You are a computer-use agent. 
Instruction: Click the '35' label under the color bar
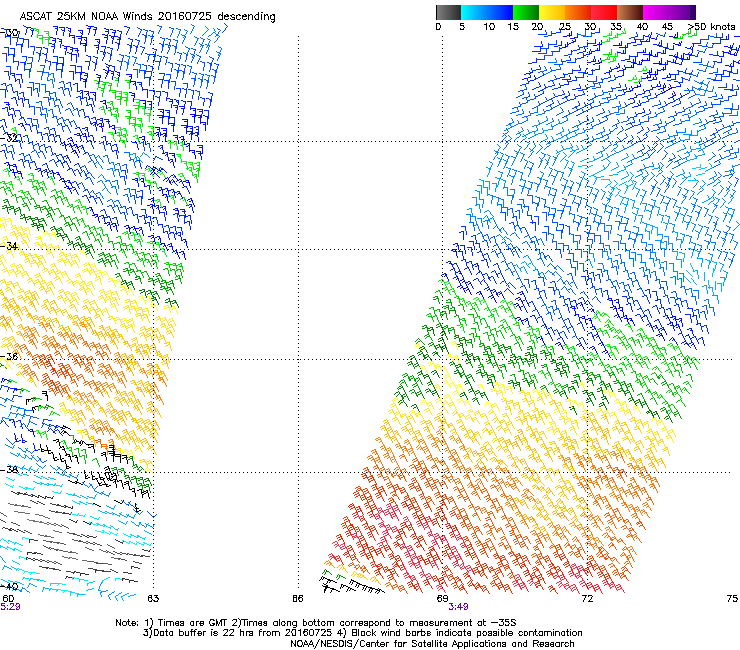tap(616, 27)
